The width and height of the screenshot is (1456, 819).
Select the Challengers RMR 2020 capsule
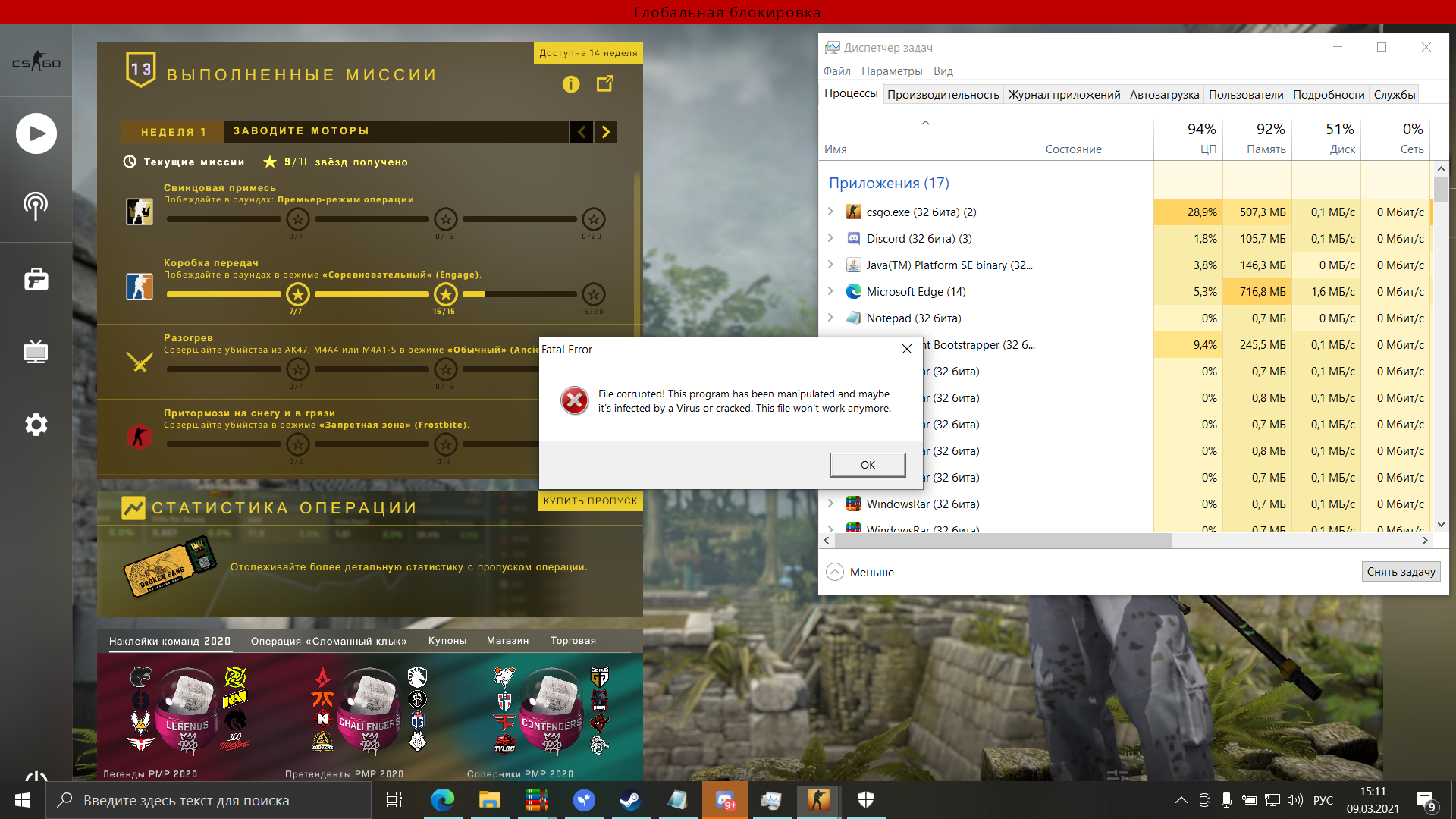(x=370, y=711)
